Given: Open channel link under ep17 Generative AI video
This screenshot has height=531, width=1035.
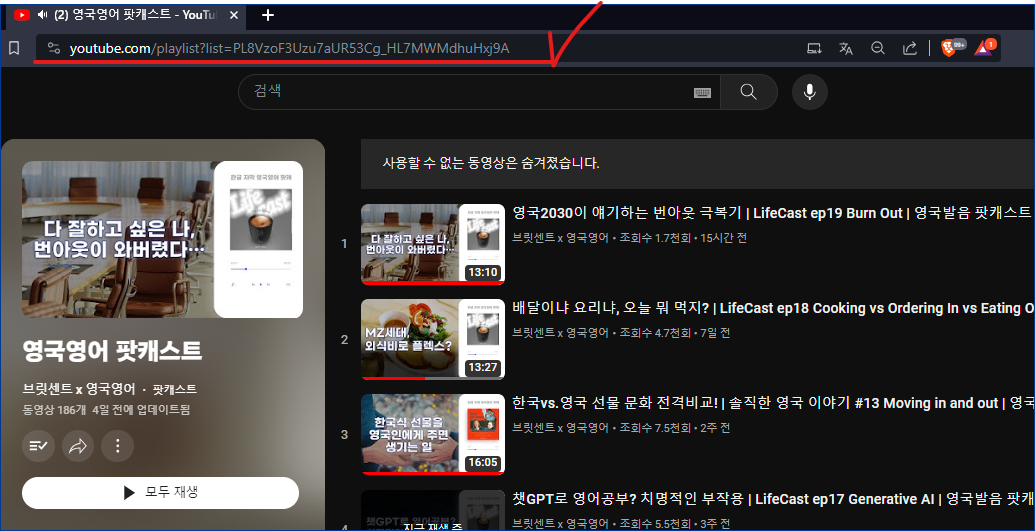Looking at the screenshot, I should point(560,524).
